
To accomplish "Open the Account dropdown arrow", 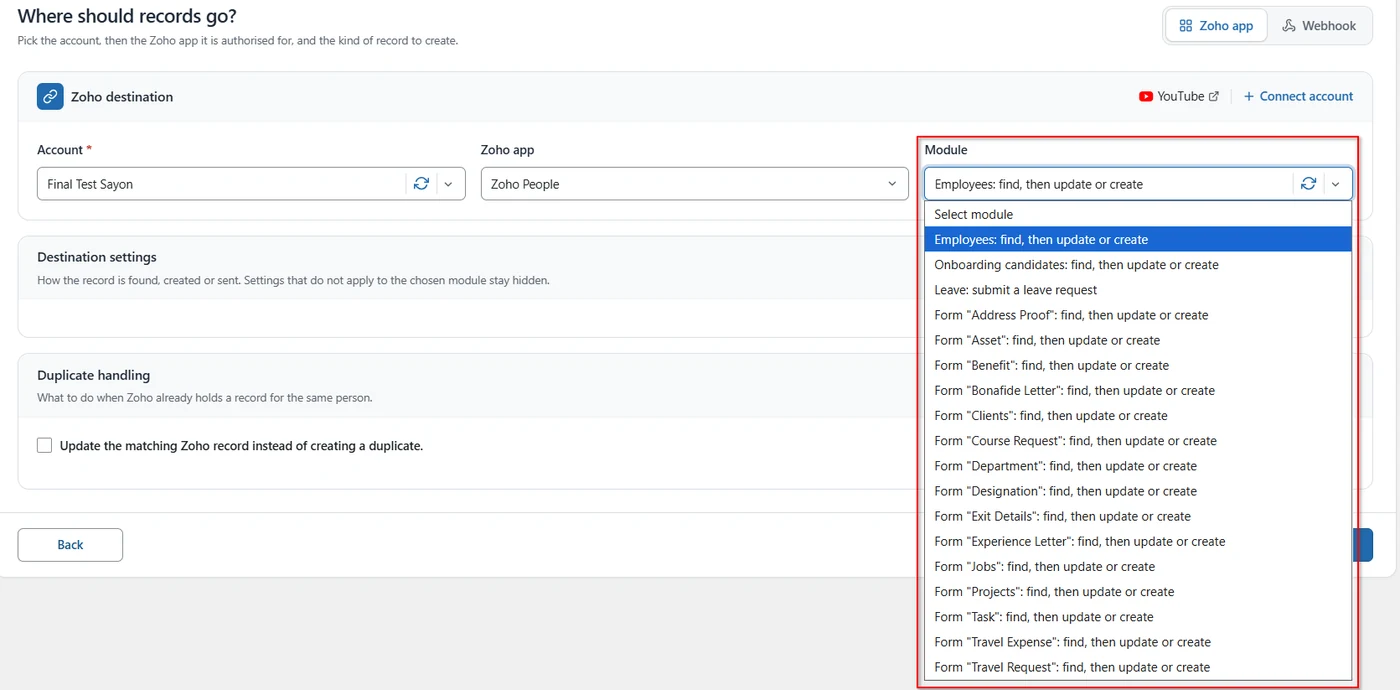I will pos(448,184).
